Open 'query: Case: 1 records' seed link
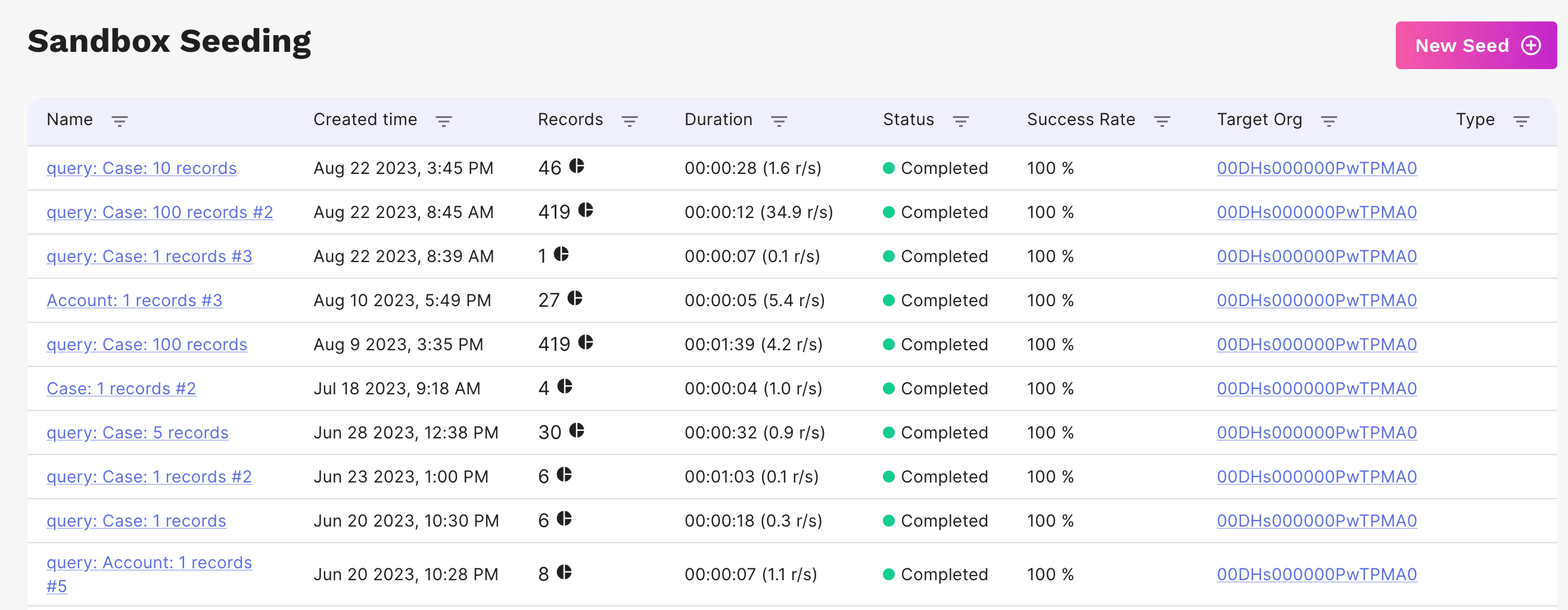Image resolution: width=1568 pixels, height=610 pixels. click(x=136, y=521)
